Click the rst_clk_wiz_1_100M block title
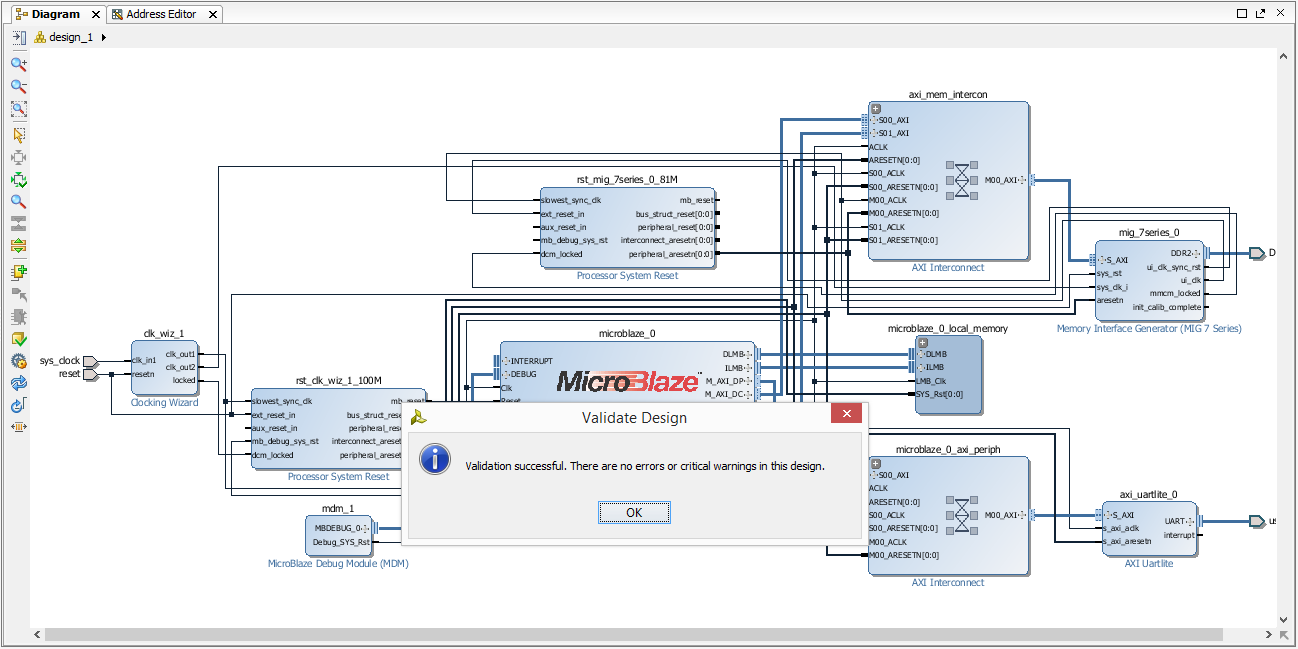 pos(338,380)
